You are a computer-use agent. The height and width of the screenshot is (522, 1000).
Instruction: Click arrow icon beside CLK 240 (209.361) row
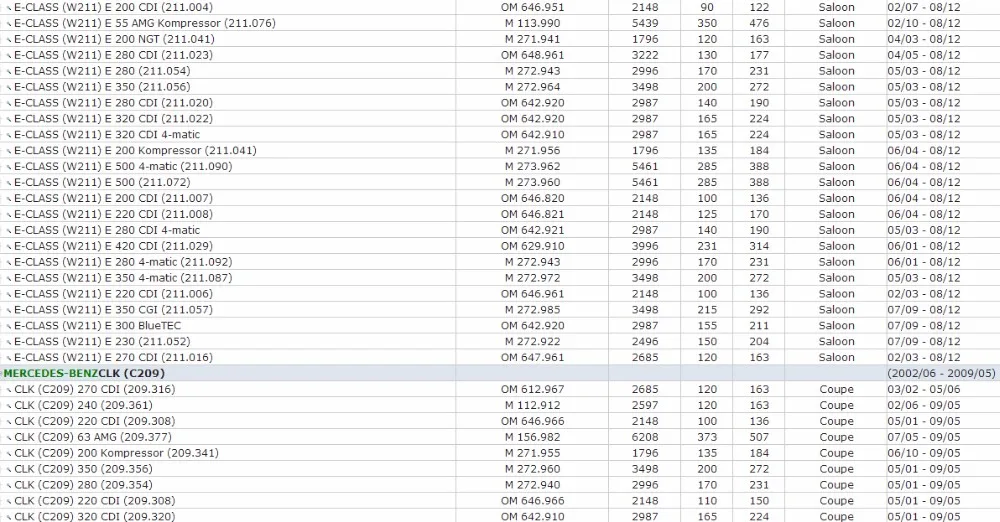[x=9, y=406]
